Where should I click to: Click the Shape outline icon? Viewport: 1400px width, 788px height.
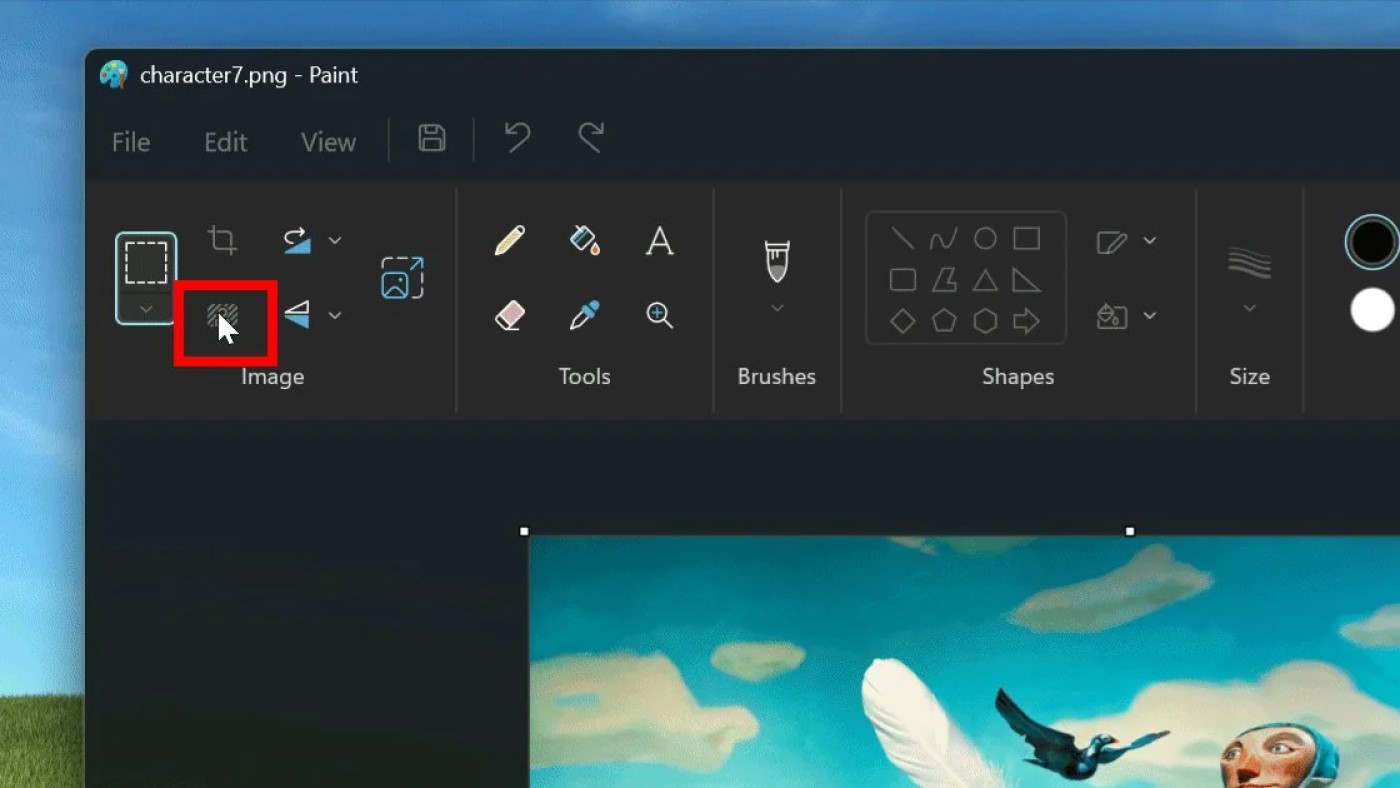click(x=1111, y=241)
